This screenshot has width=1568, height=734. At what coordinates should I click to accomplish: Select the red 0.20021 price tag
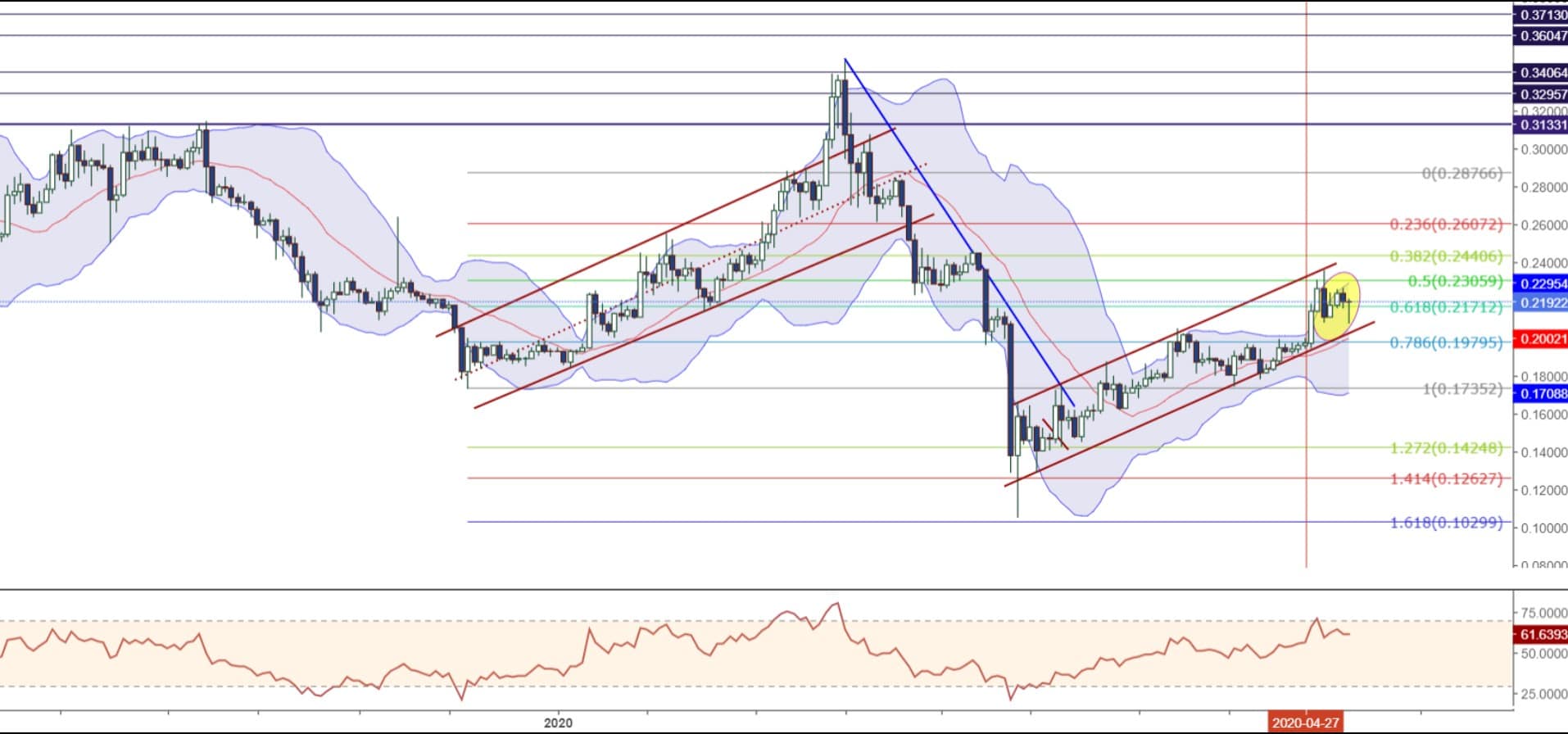pos(1541,339)
